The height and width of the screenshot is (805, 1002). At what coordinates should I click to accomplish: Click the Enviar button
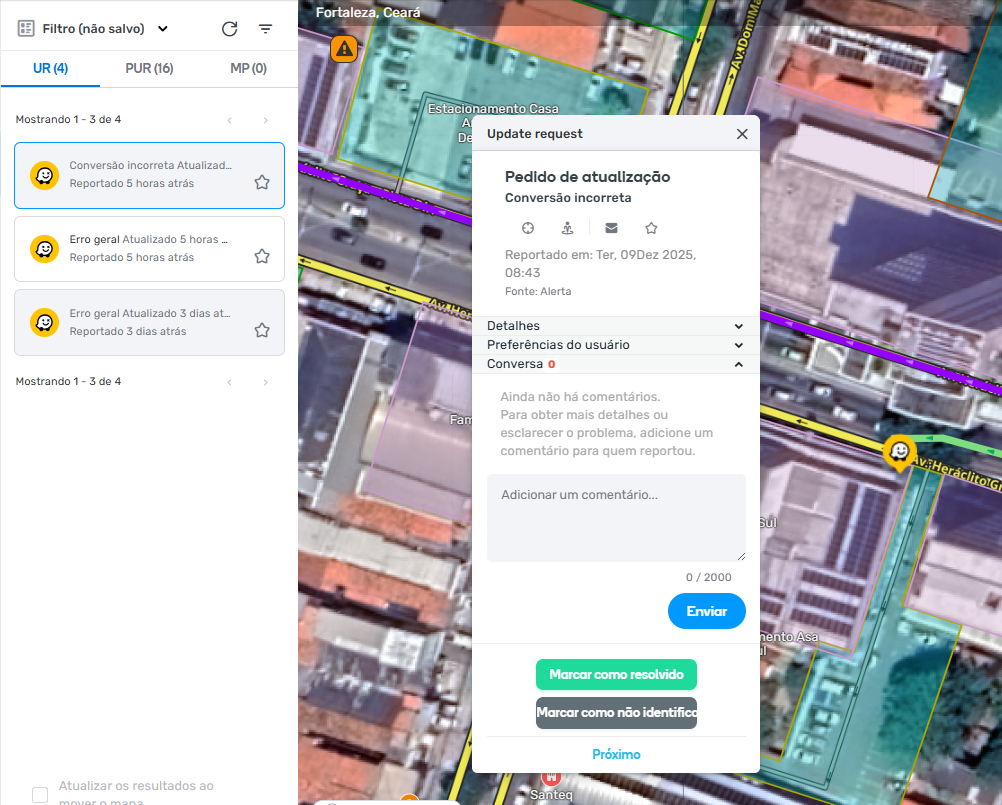tap(706, 611)
